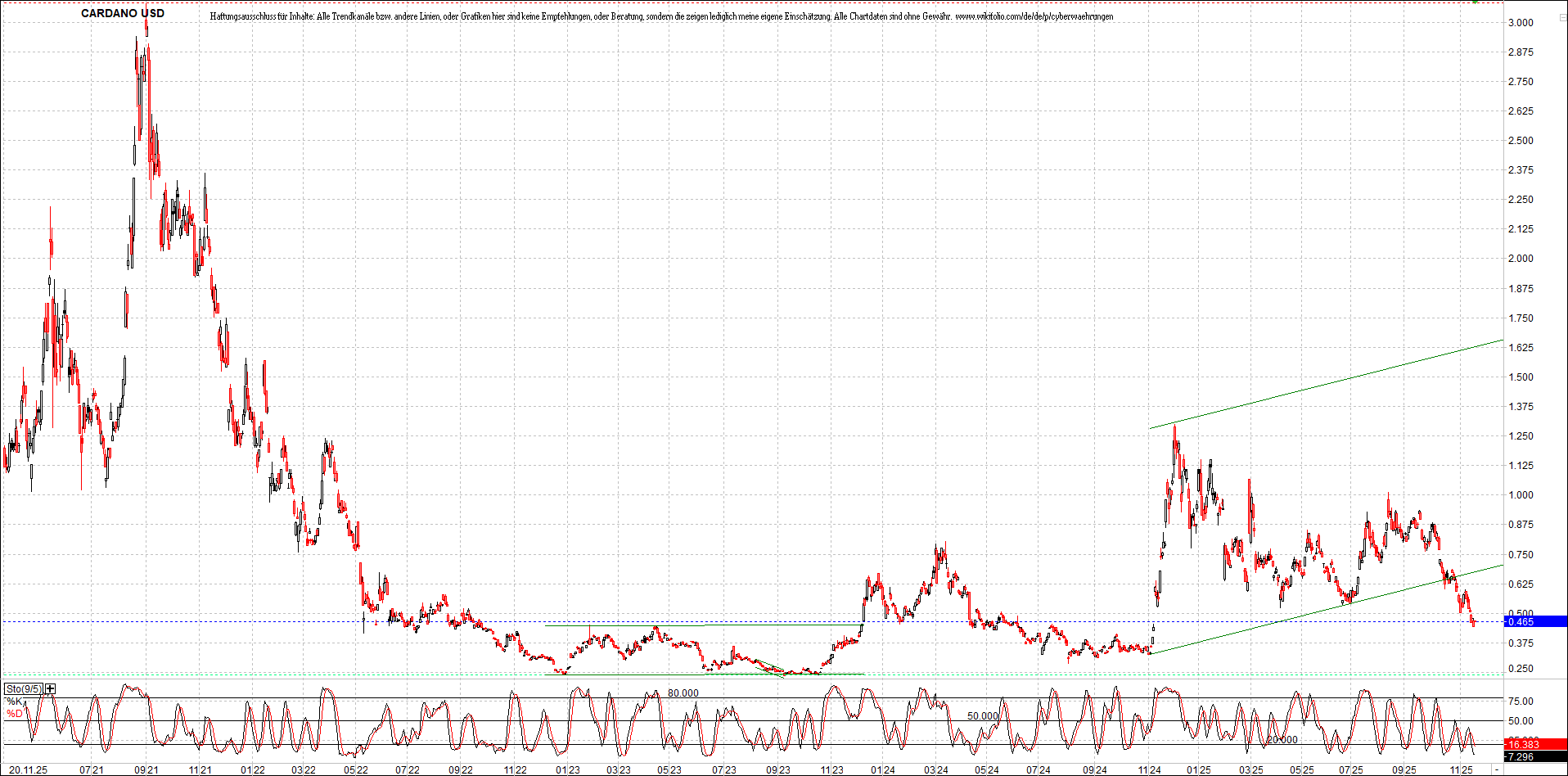Screen dimensions: 1568x776
Task: Click the red 16.383 stochastic value tag
Action: coord(1524,744)
